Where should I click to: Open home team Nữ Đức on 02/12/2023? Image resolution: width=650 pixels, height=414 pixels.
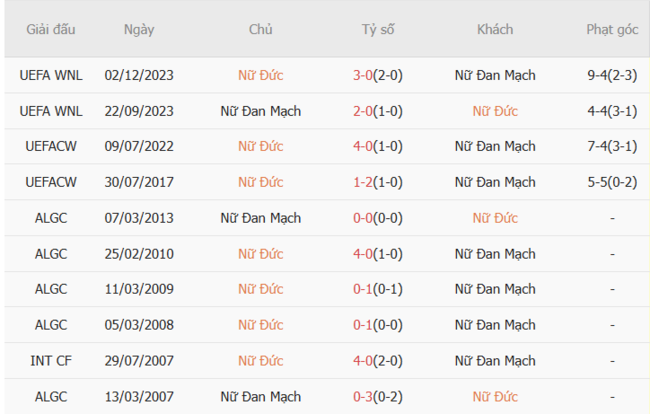tap(260, 75)
